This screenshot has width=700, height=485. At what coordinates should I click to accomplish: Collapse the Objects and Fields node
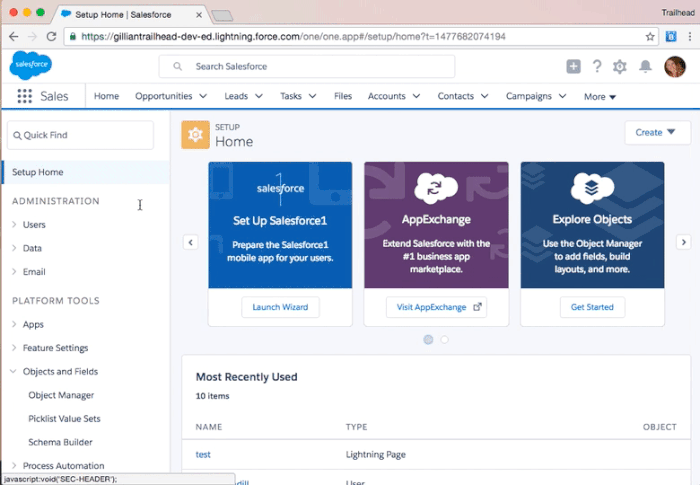pos(13,371)
